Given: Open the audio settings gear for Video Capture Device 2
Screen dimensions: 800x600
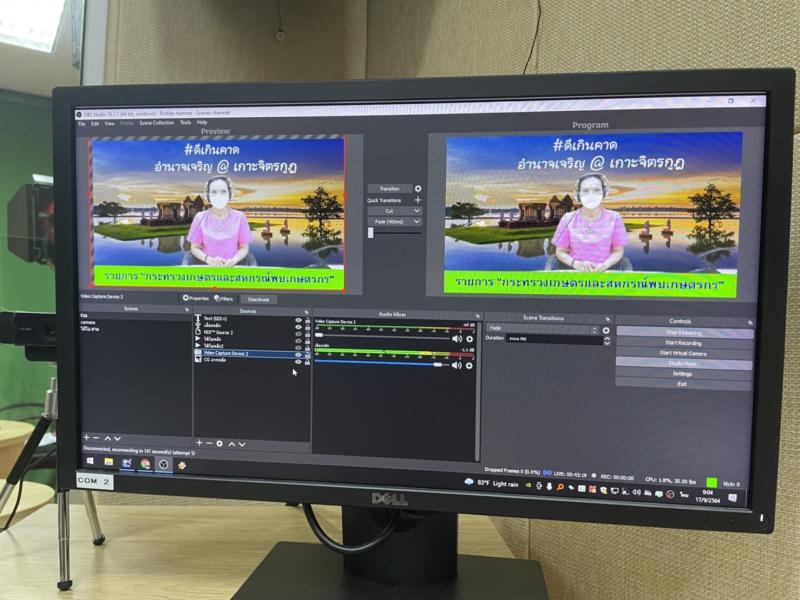Looking at the screenshot, I should click(x=469, y=339).
